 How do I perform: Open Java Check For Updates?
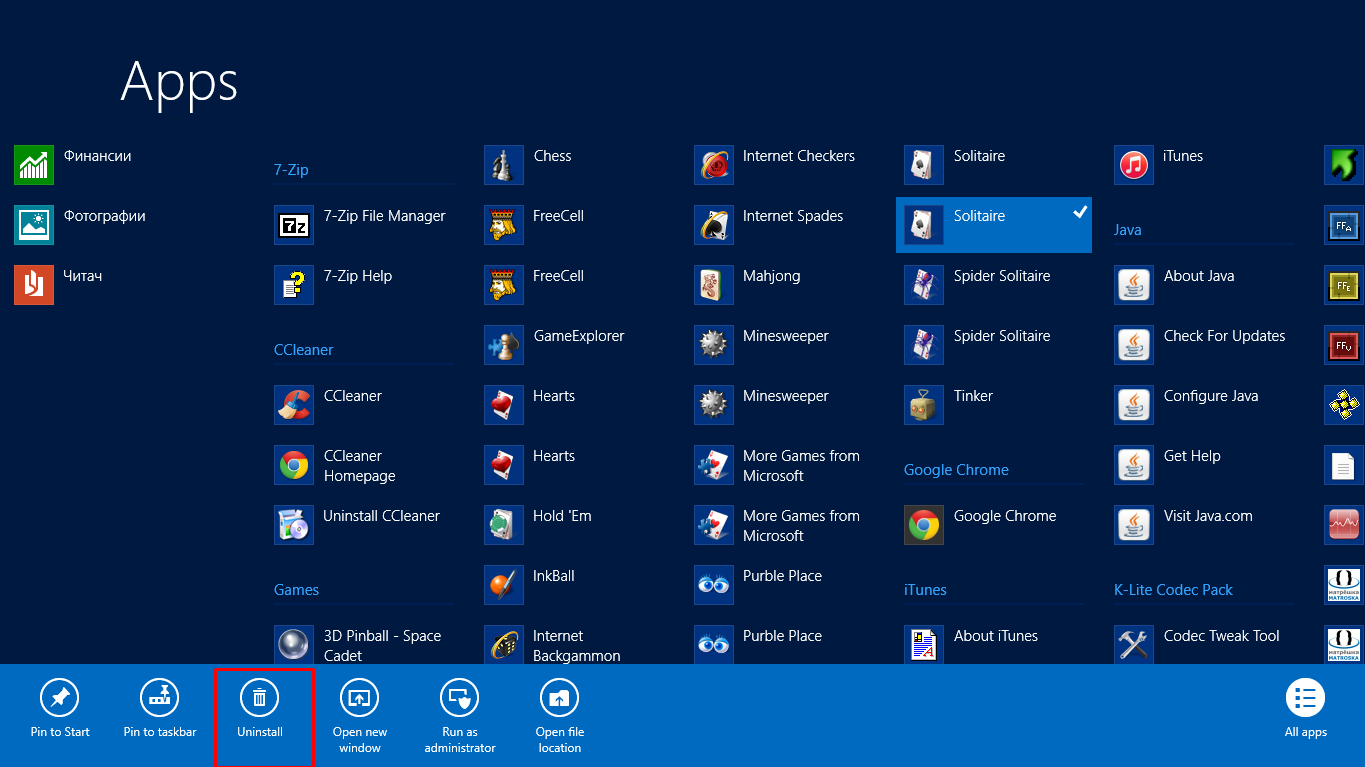tap(1199, 345)
